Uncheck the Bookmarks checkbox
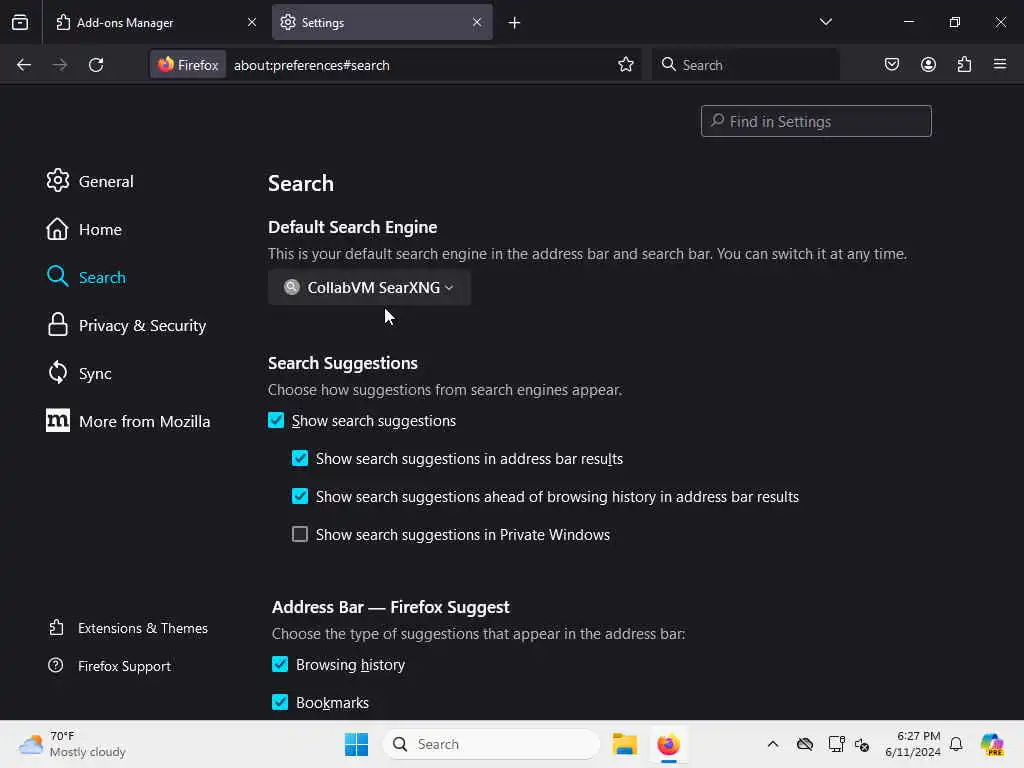 pyautogui.click(x=280, y=702)
